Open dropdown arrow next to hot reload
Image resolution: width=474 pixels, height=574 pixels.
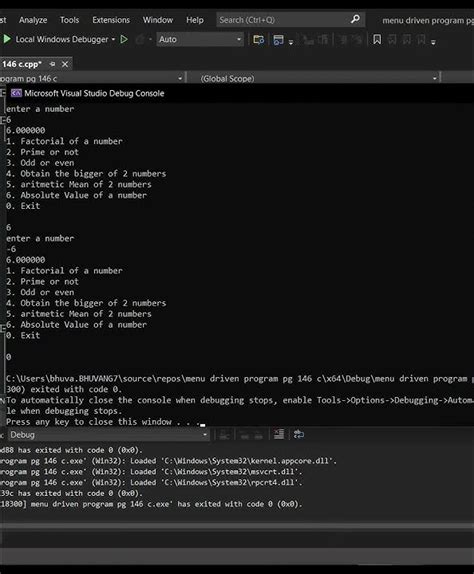tap(150, 39)
